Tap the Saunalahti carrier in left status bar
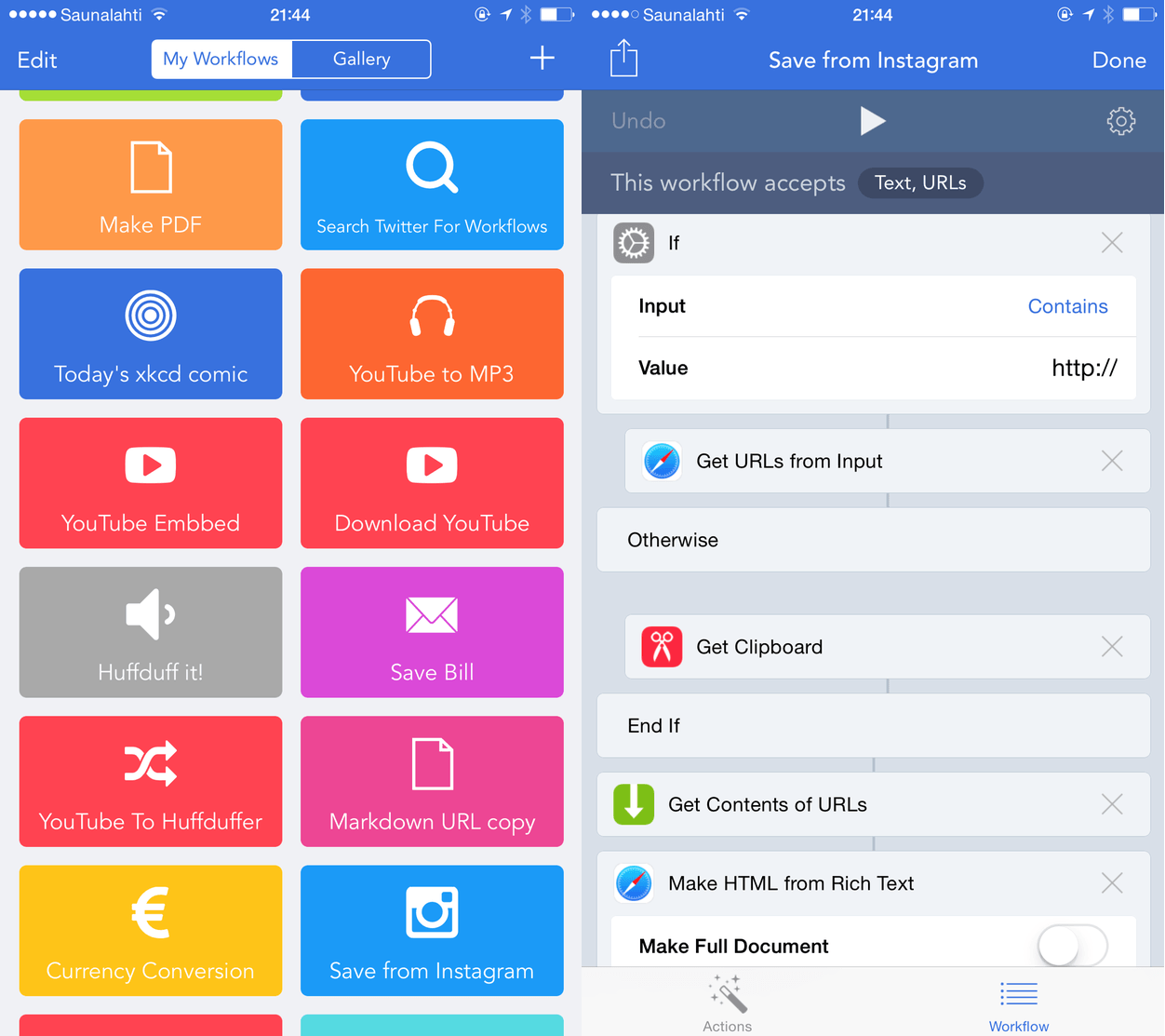The width and height of the screenshot is (1165, 1036). click(x=100, y=15)
